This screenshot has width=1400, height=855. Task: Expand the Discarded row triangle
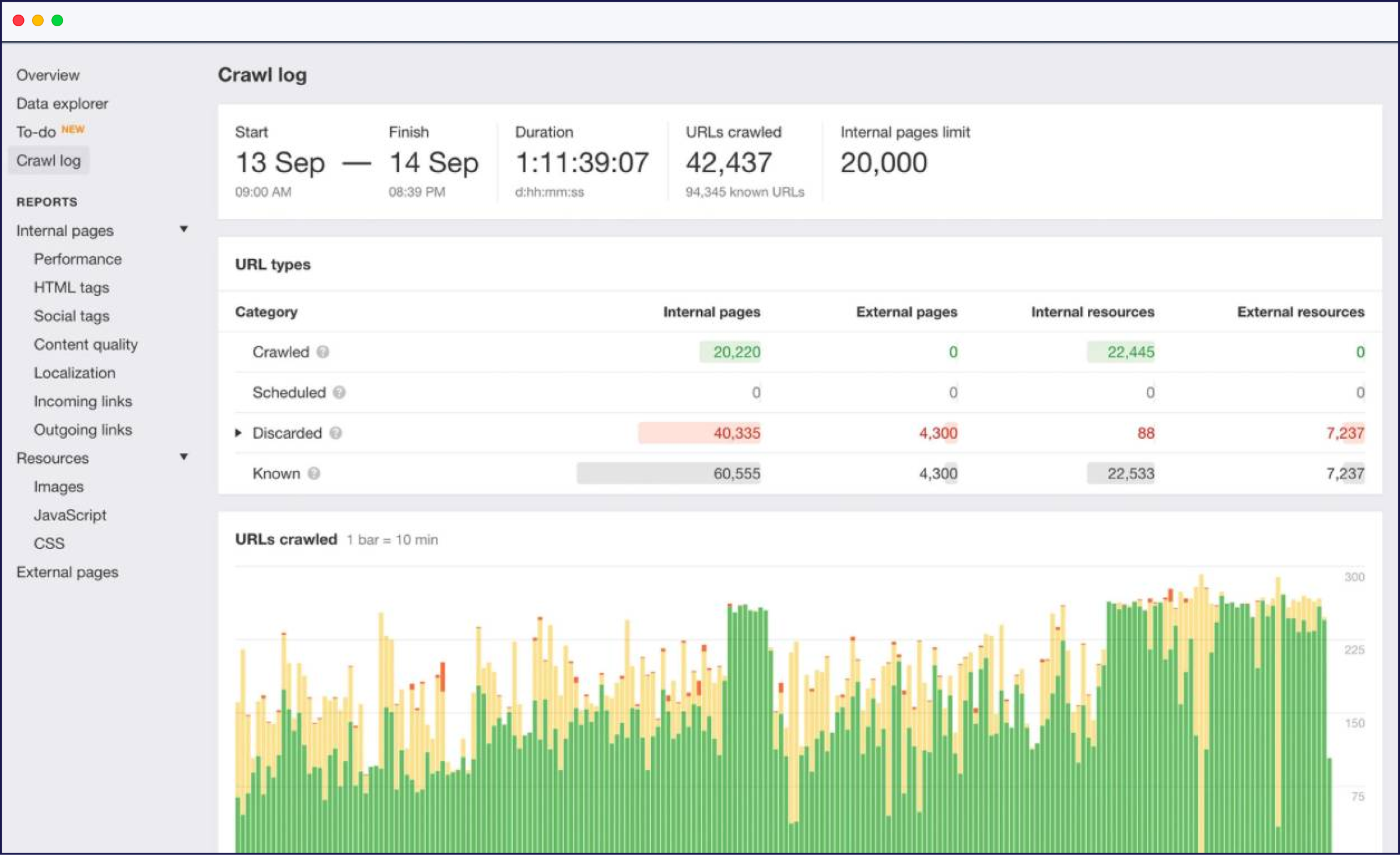point(239,433)
